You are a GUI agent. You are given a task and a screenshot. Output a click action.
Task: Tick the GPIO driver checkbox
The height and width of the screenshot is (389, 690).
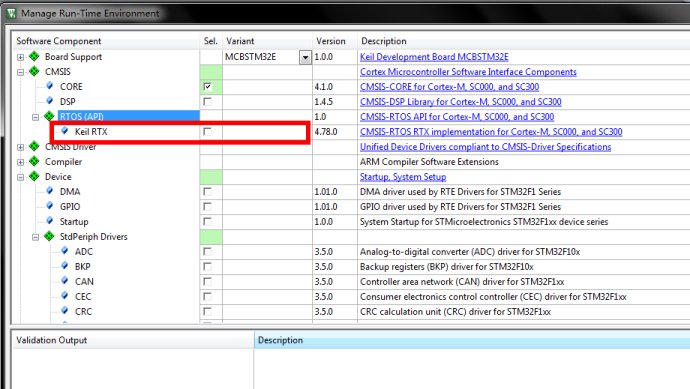[x=207, y=206]
